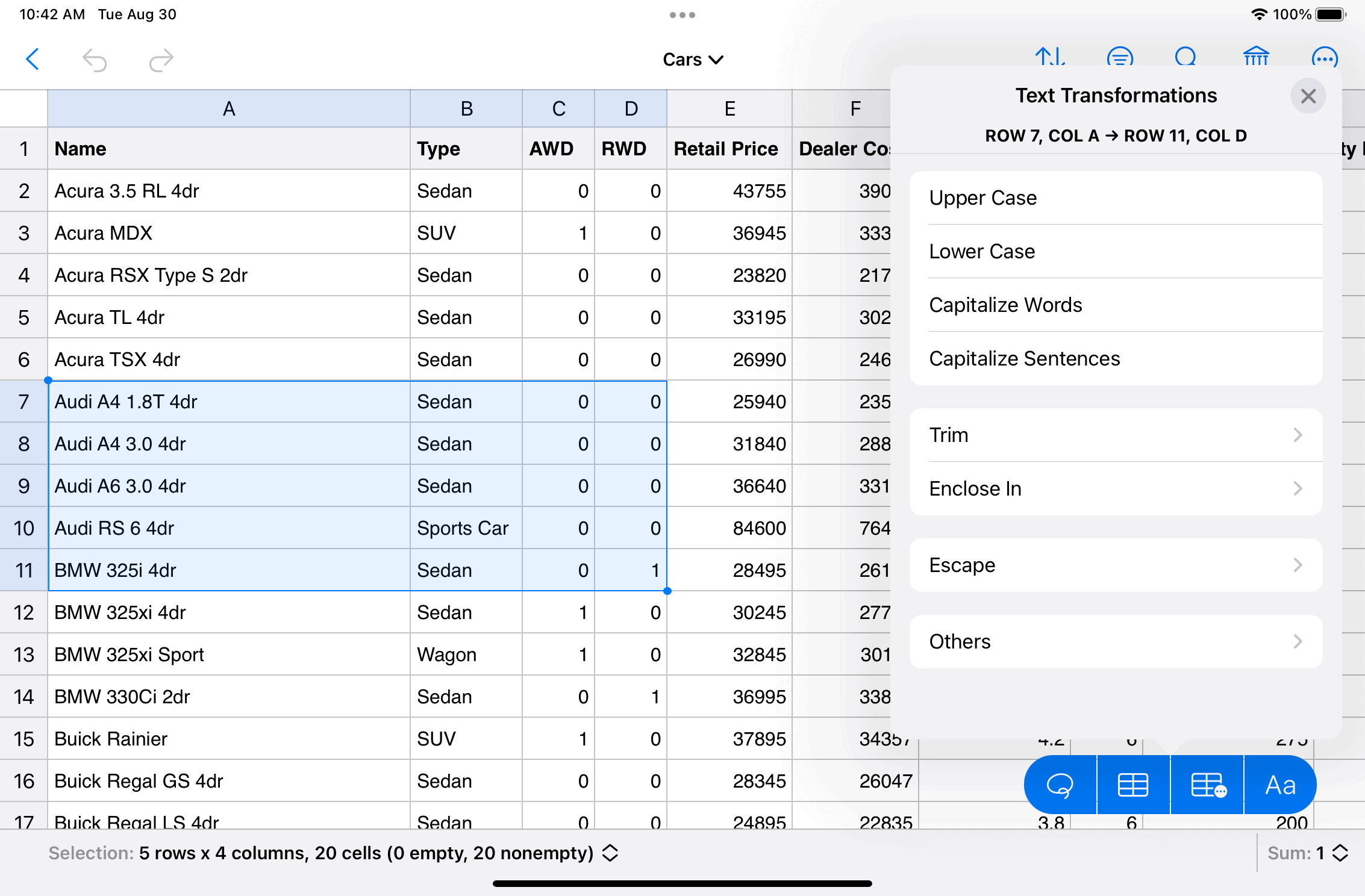Screen dimensions: 1365x896
Task: Tap the search magnifier icon
Action: (x=1186, y=57)
